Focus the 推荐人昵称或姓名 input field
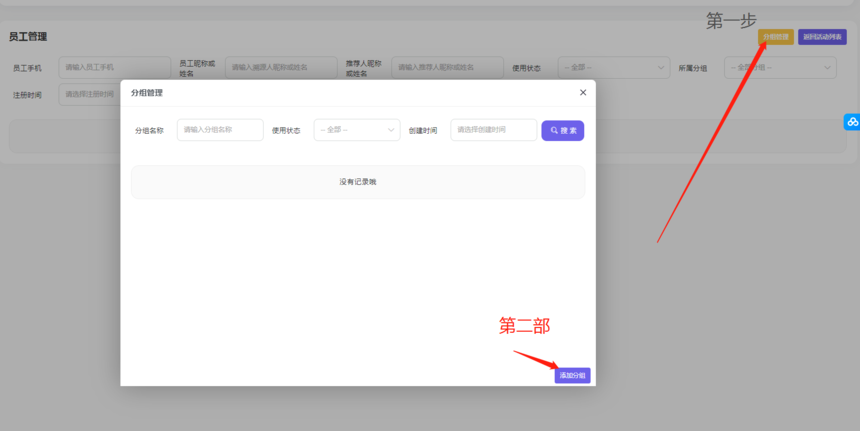This screenshot has height=431, width=860. pos(448,67)
